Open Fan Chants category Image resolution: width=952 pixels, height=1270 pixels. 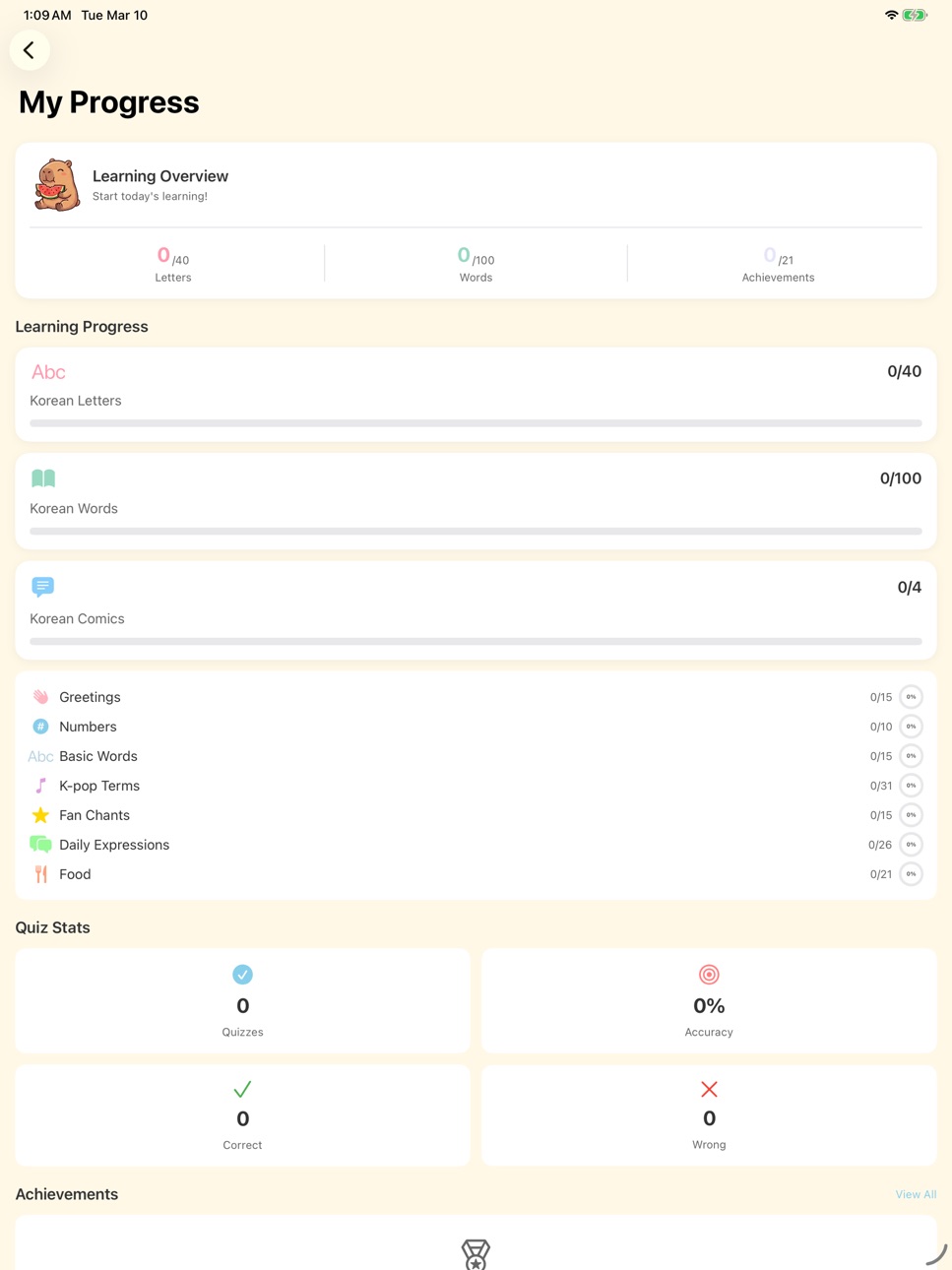(x=476, y=815)
